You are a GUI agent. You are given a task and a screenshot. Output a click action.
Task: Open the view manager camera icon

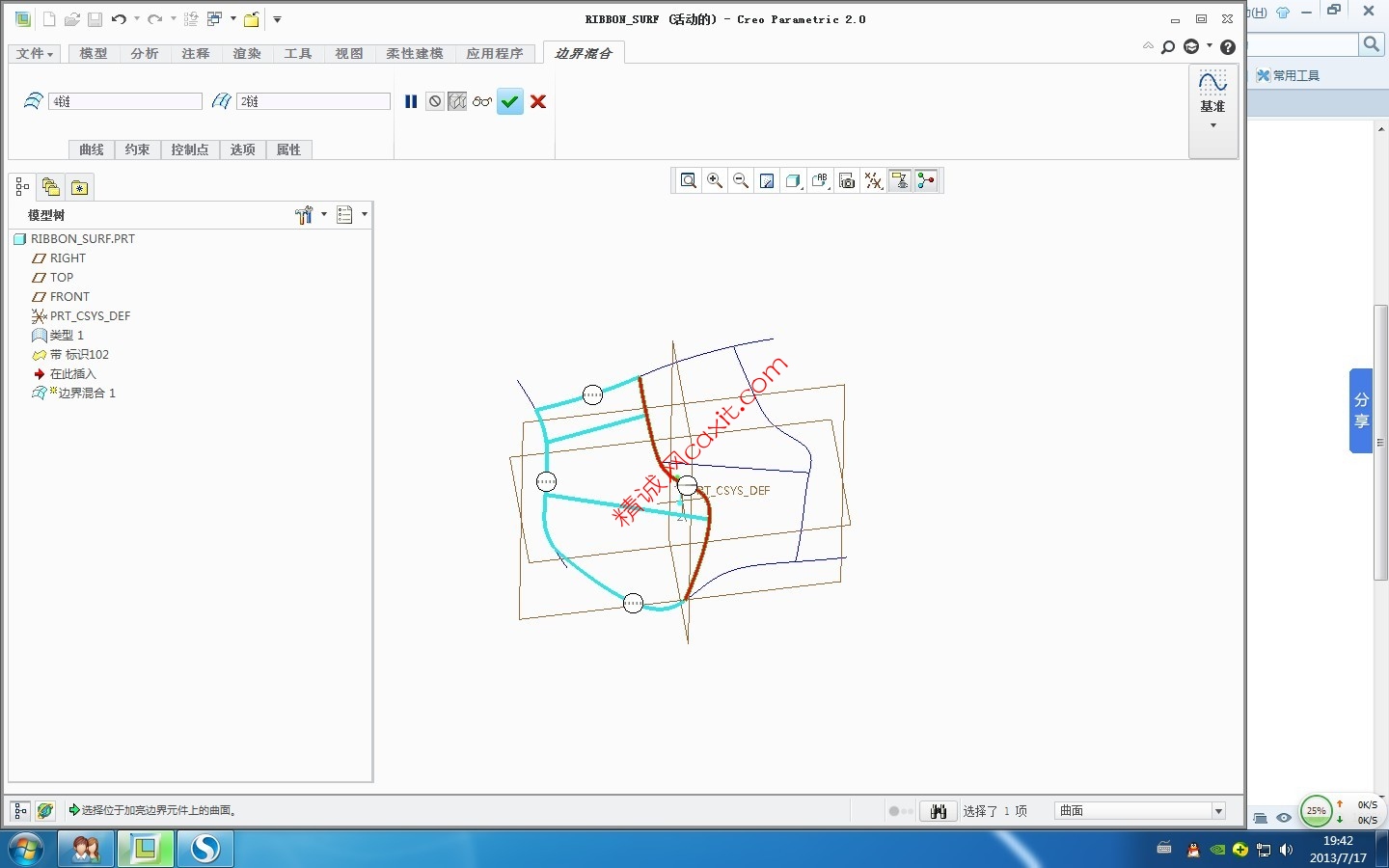pos(847,180)
